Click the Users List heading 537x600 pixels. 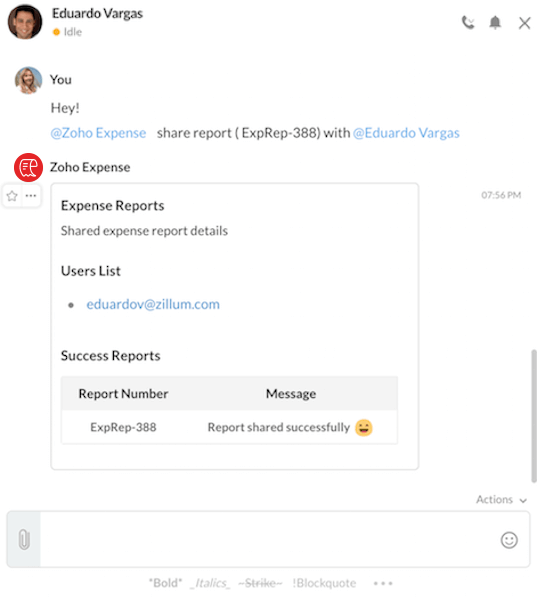tap(91, 271)
